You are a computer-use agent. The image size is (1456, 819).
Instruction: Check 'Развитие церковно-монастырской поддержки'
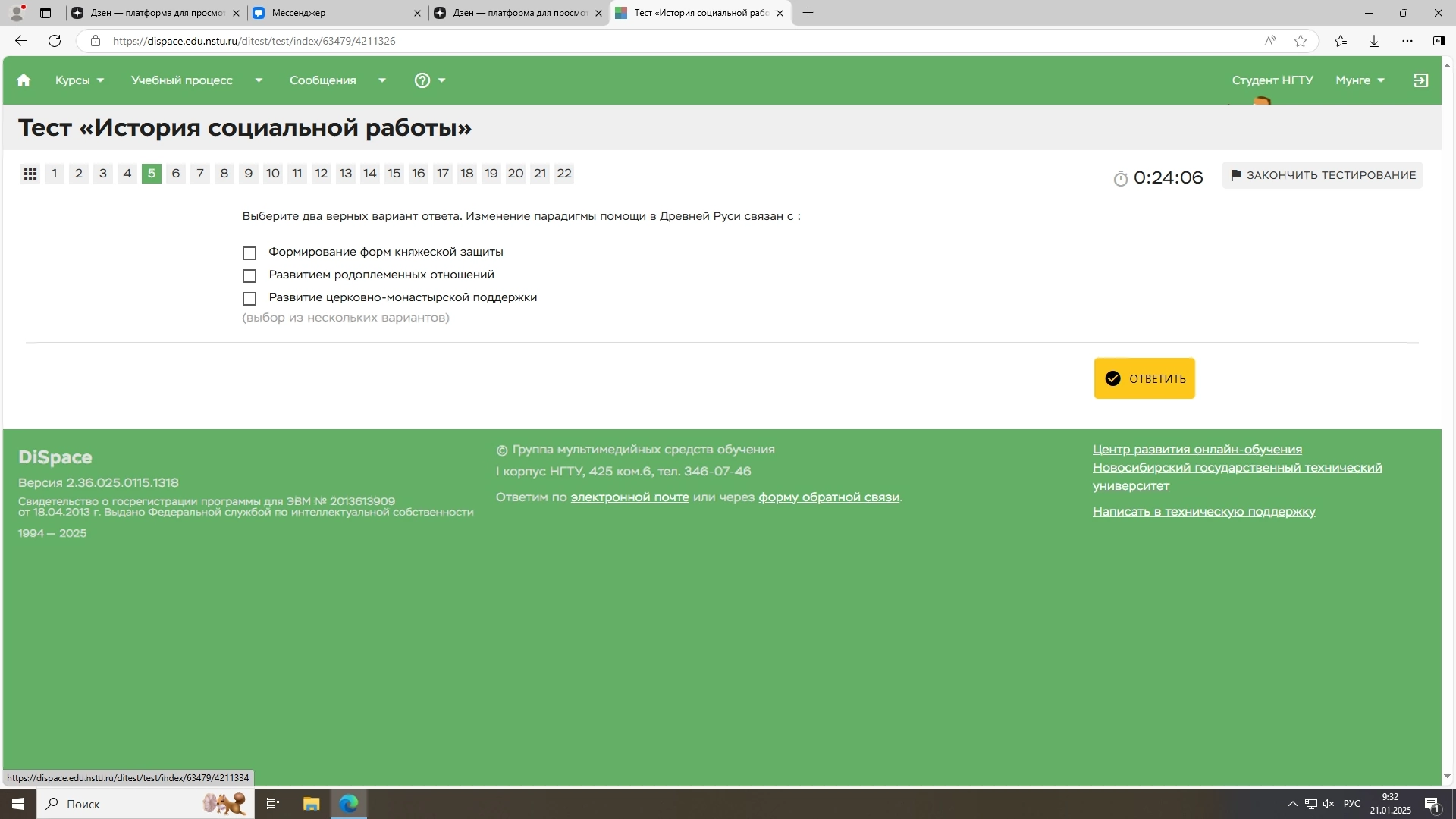[x=249, y=298]
